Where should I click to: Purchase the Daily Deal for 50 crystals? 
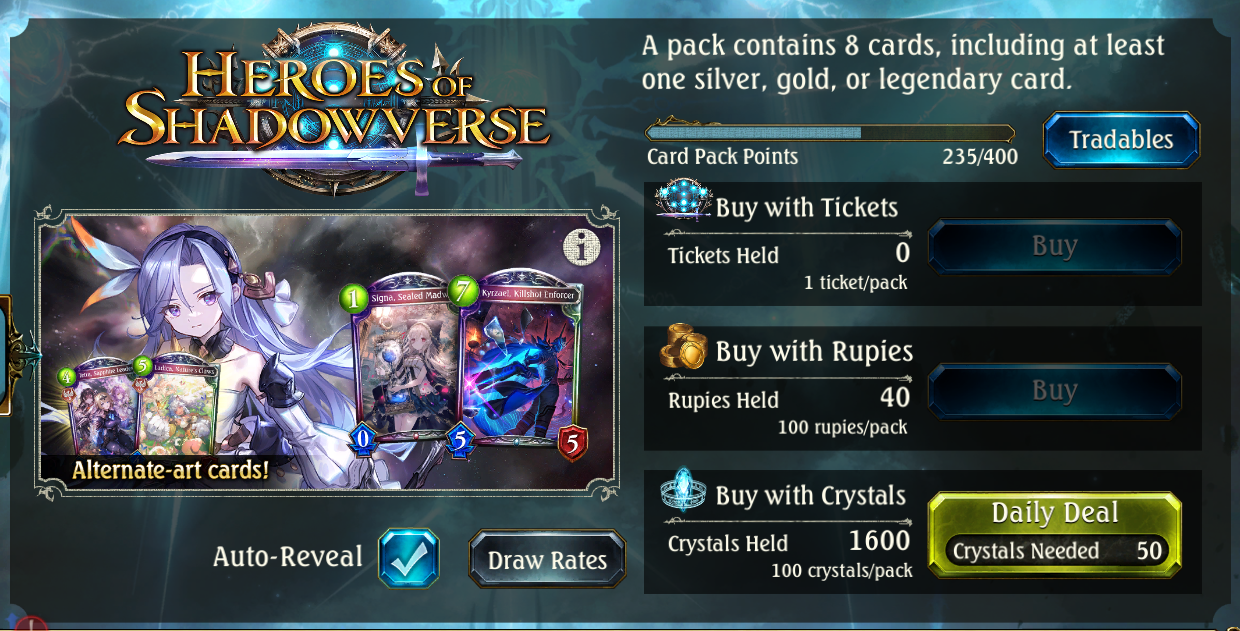pos(1054,534)
